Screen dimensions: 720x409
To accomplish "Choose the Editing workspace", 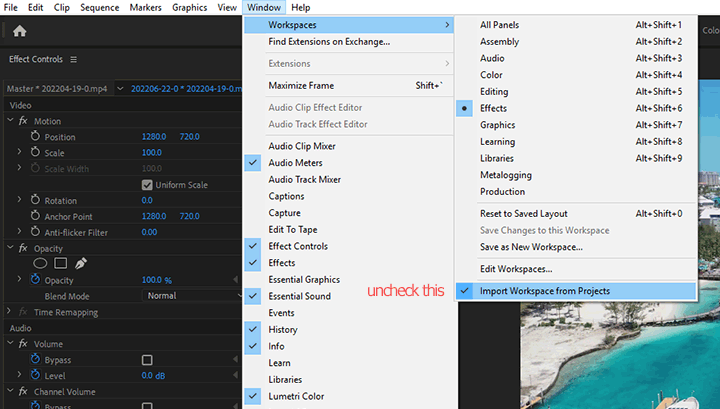I will coord(496,91).
